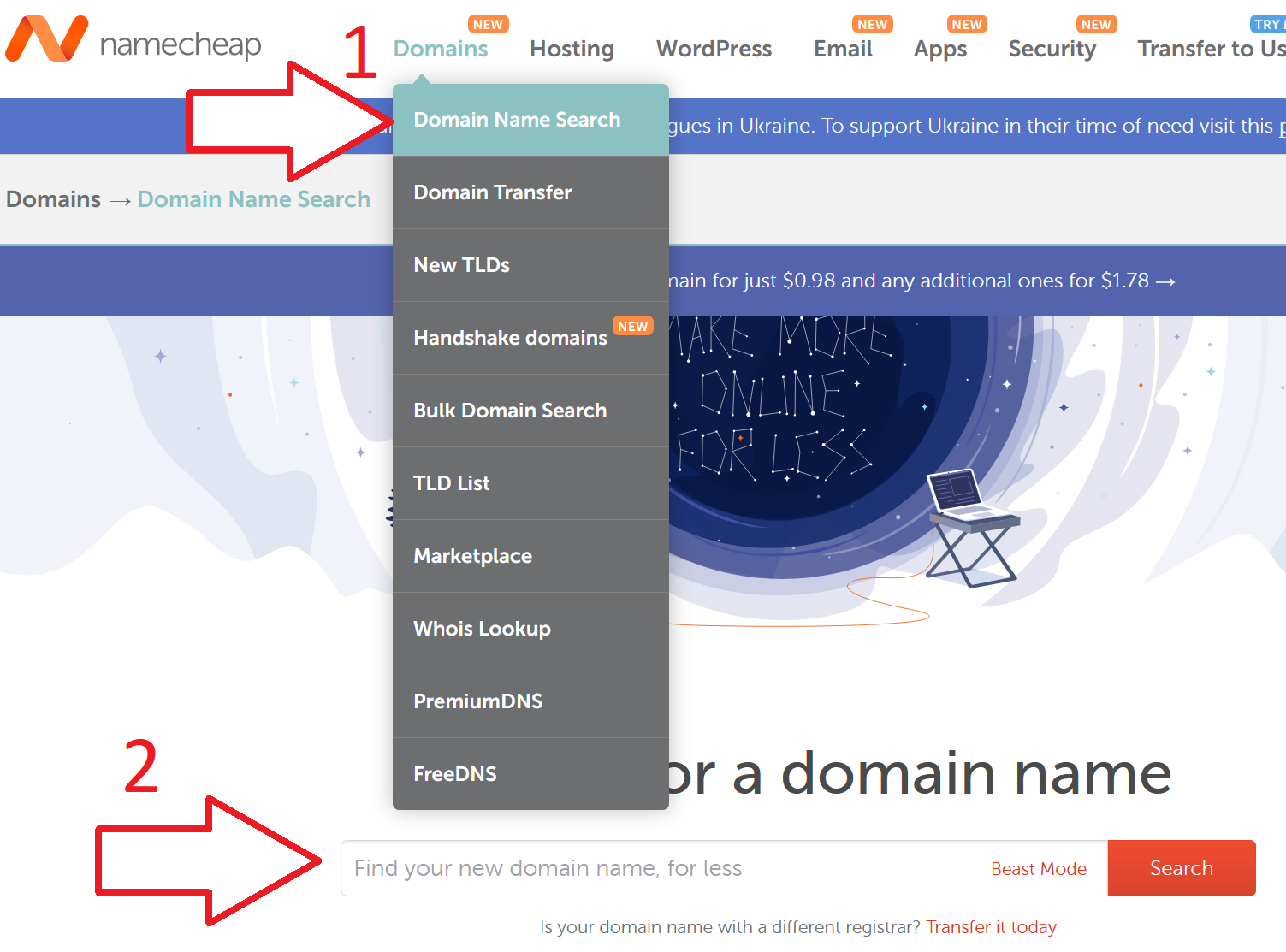Open the Domains nav menu

(441, 49)
